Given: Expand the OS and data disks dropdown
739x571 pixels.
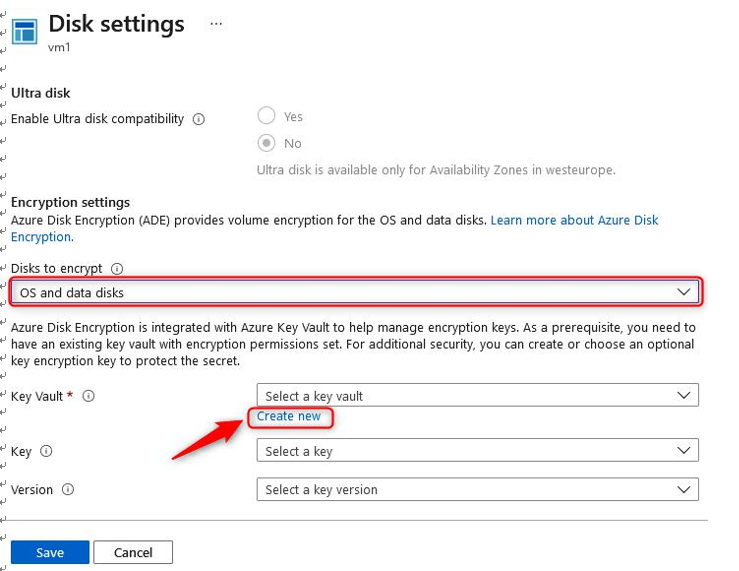Looking at the screenshot, I should pos(356,292).
